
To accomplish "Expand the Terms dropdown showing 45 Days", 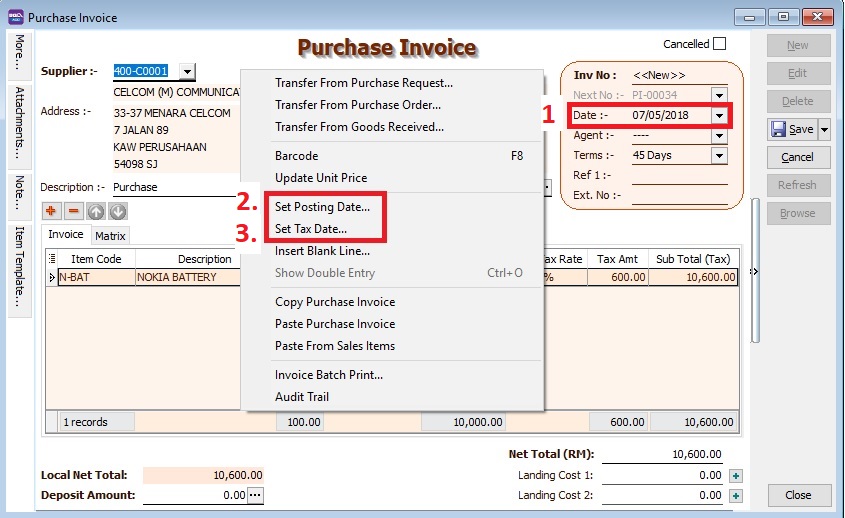I will click(x=719, y=156).
